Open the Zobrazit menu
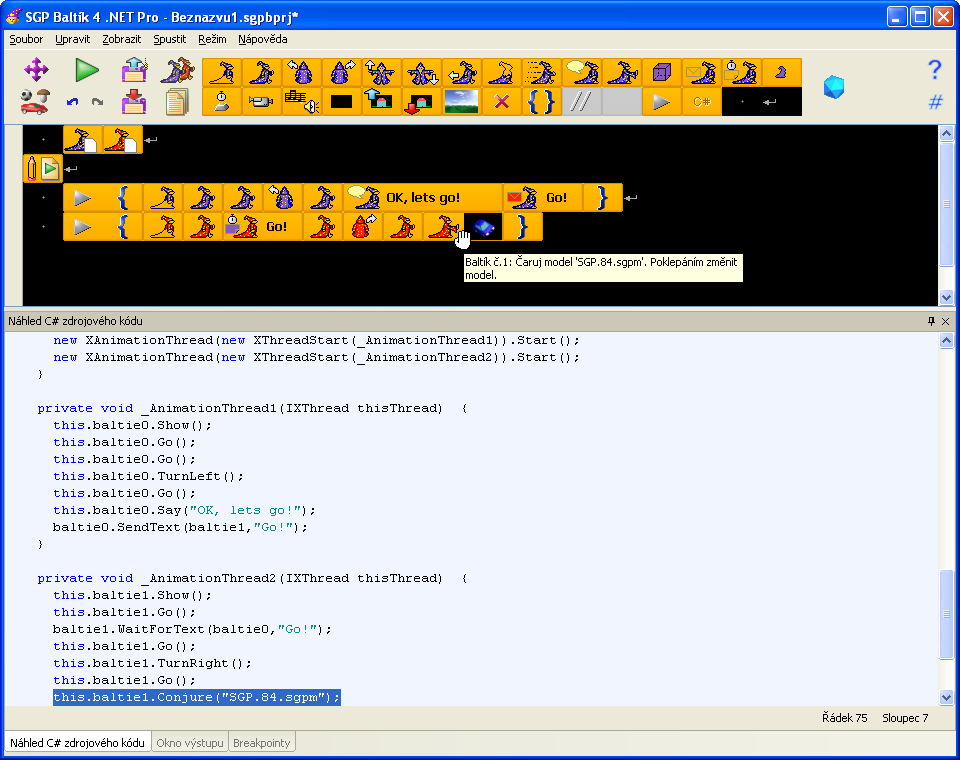Screen dimensions: 960x760 (121, 39)
